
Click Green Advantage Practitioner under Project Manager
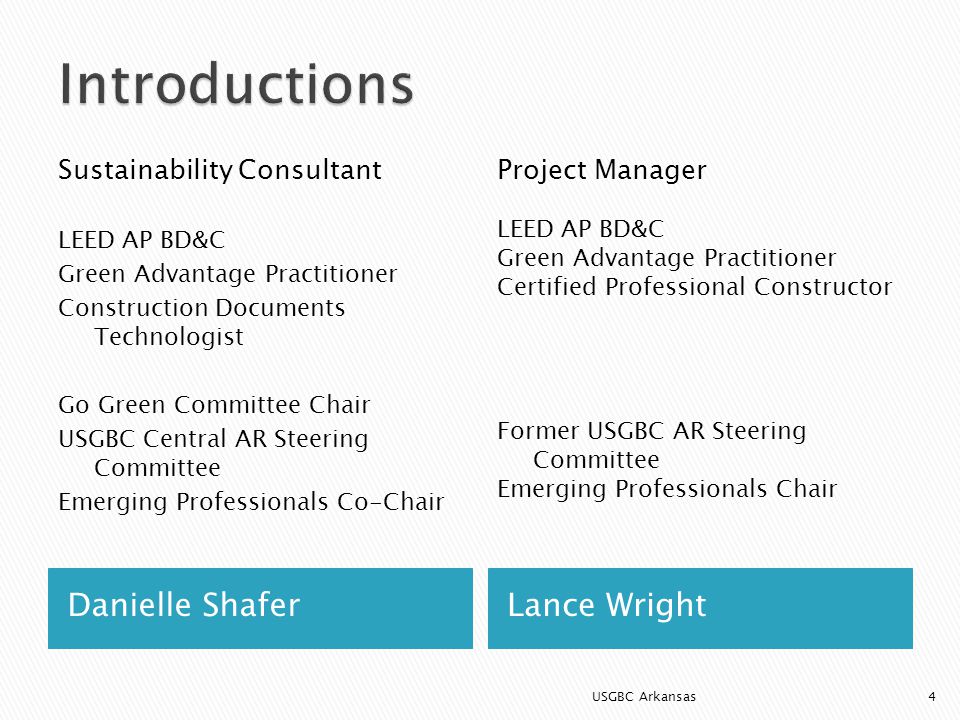click(667, 258)
